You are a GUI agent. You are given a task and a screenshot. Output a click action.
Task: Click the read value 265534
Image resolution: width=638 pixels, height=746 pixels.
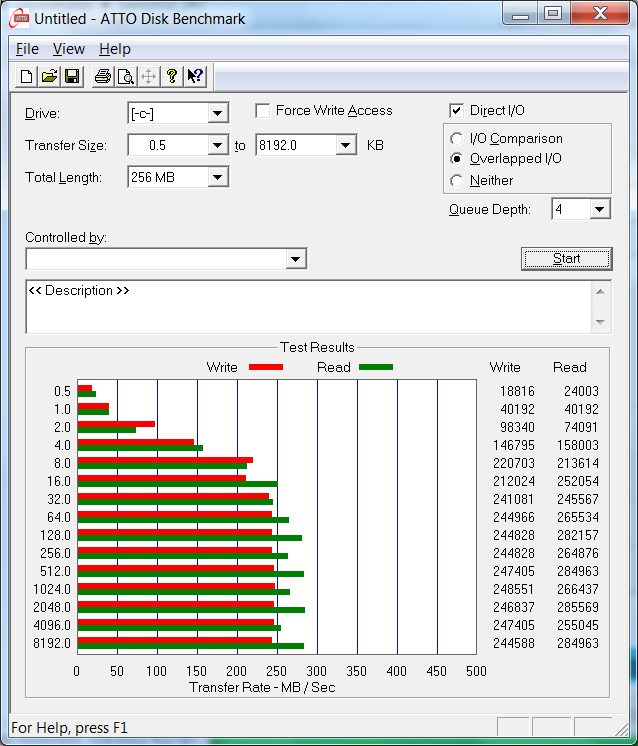coord(578,517)
